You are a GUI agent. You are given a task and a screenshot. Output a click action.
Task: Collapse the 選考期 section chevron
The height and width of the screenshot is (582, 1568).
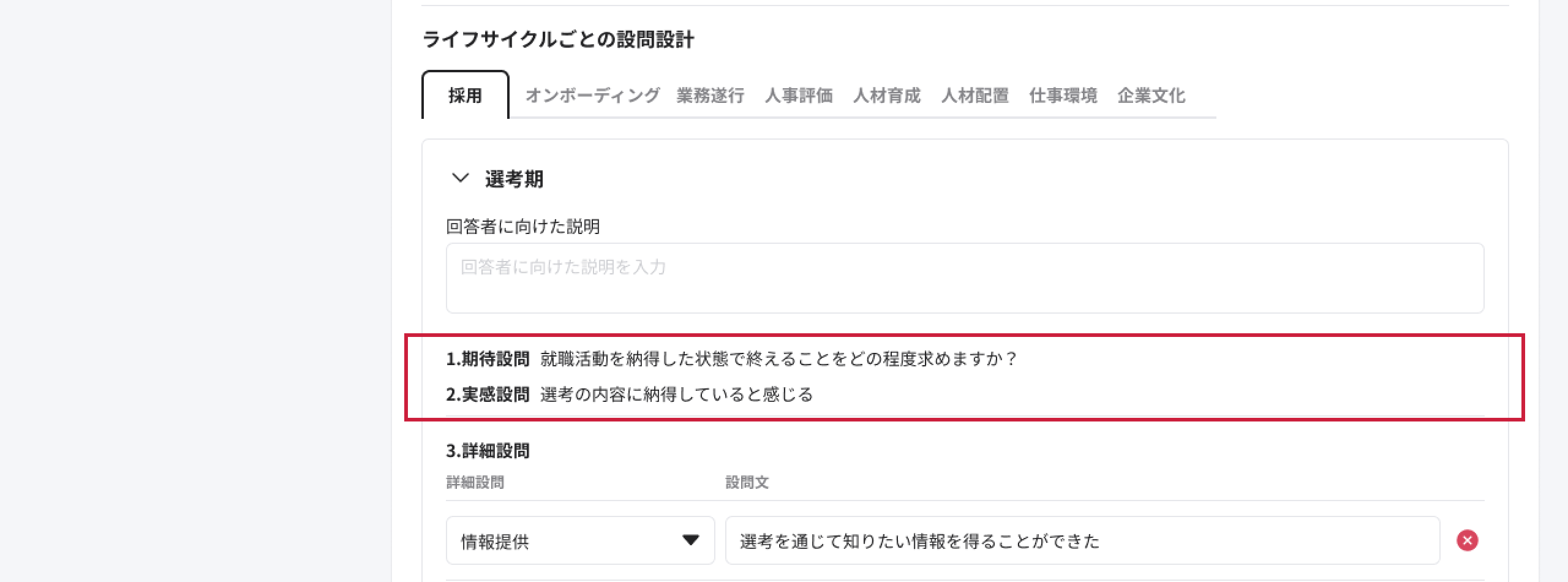click(460, 178)
